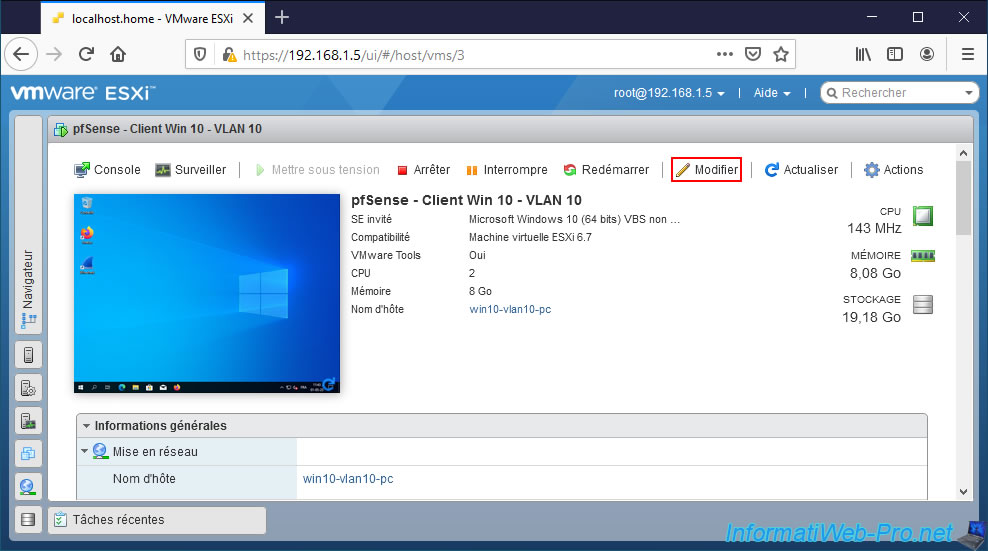Open the browser Library icon
988x551 pixels.
863,54
